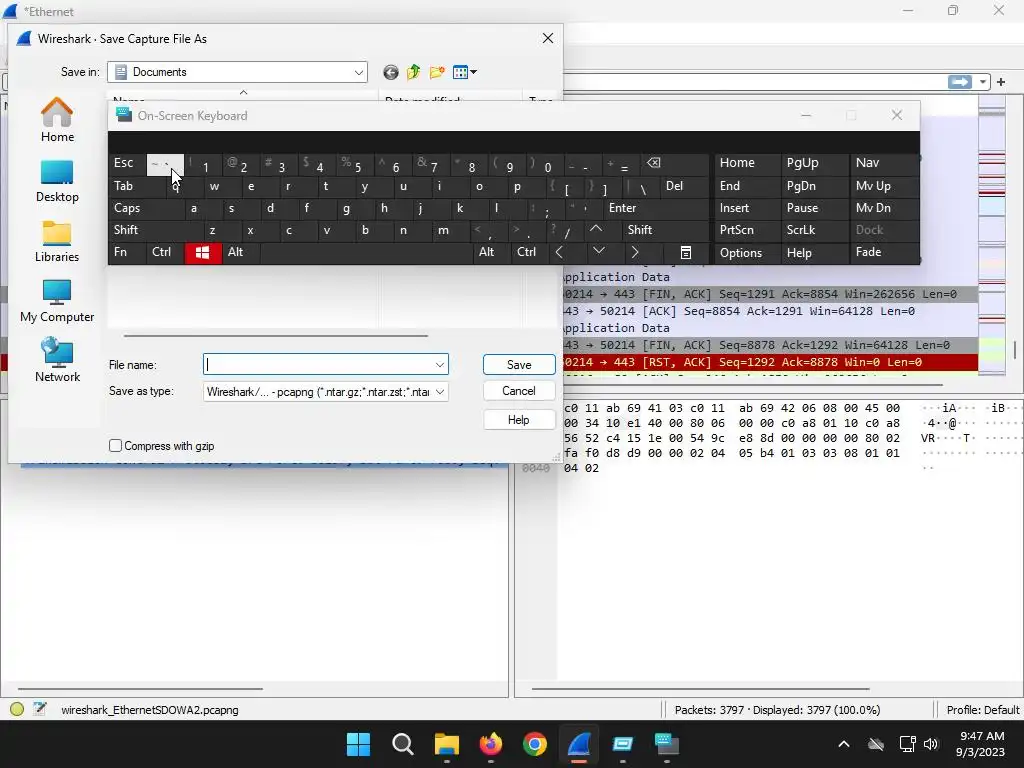Go up one folder level
The width and height of the screenshot is (1024, 768).
click(413, 72)
